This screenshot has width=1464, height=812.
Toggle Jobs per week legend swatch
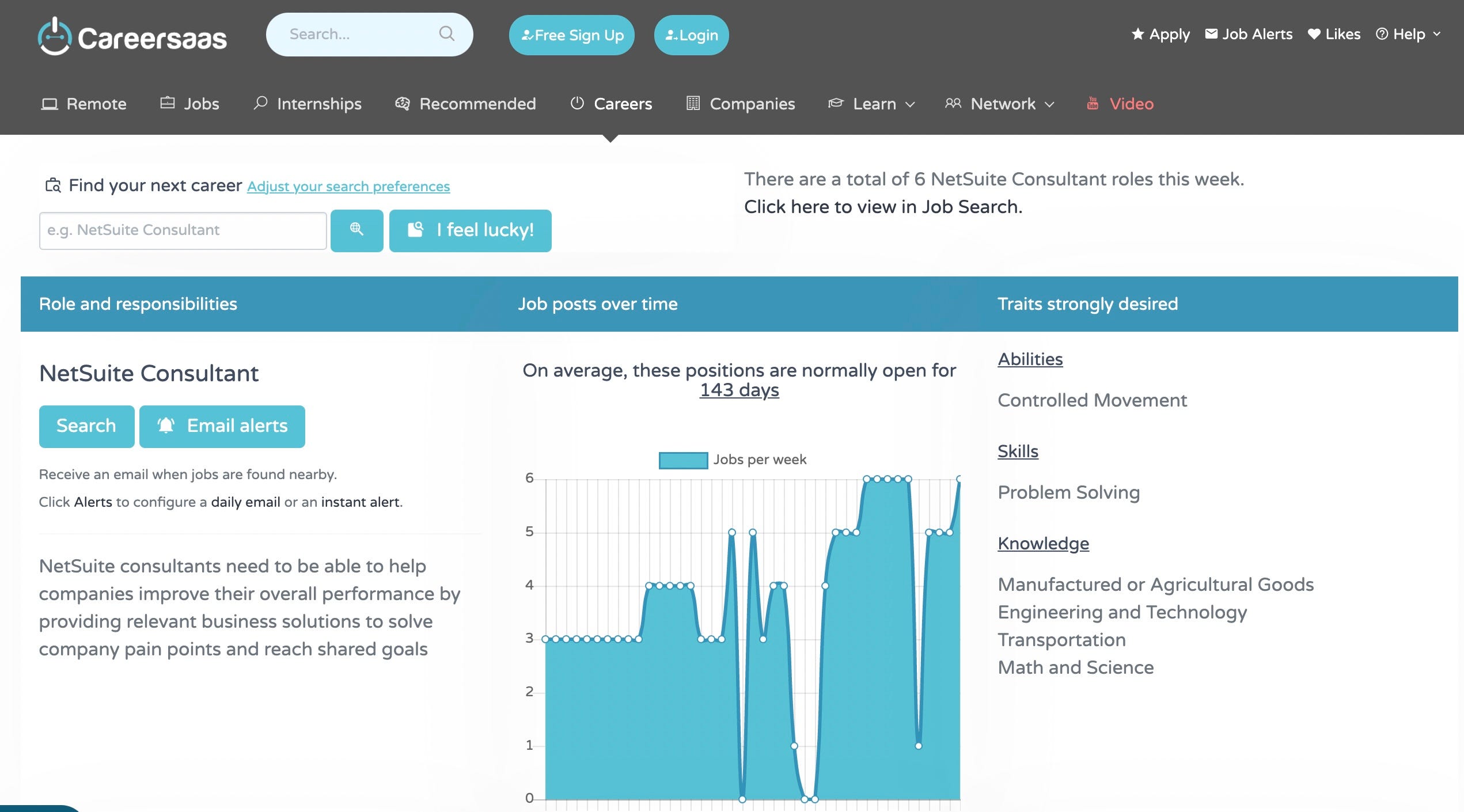(x=683, y=460)
